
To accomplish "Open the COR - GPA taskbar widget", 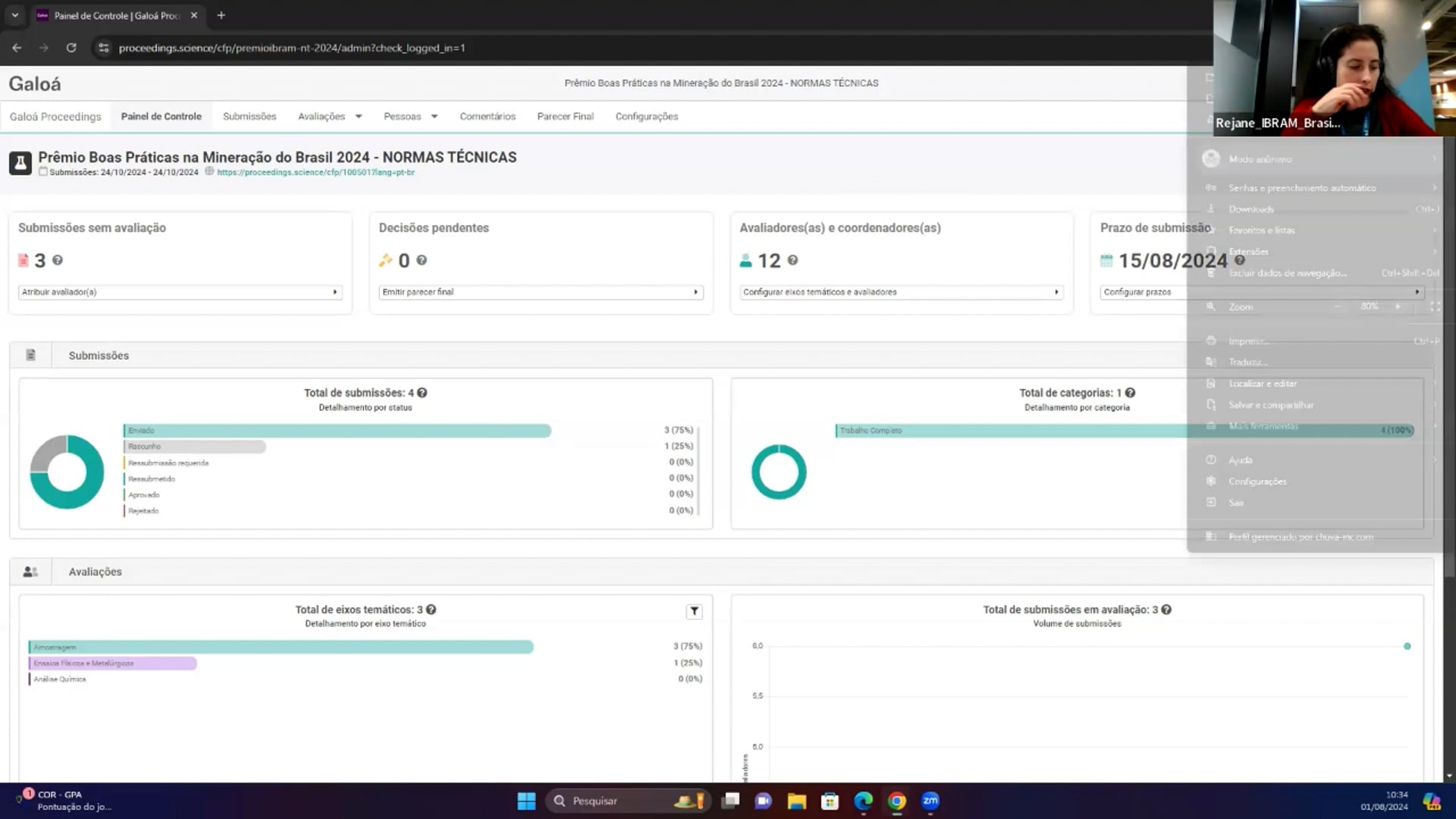I will click(64, 801).
